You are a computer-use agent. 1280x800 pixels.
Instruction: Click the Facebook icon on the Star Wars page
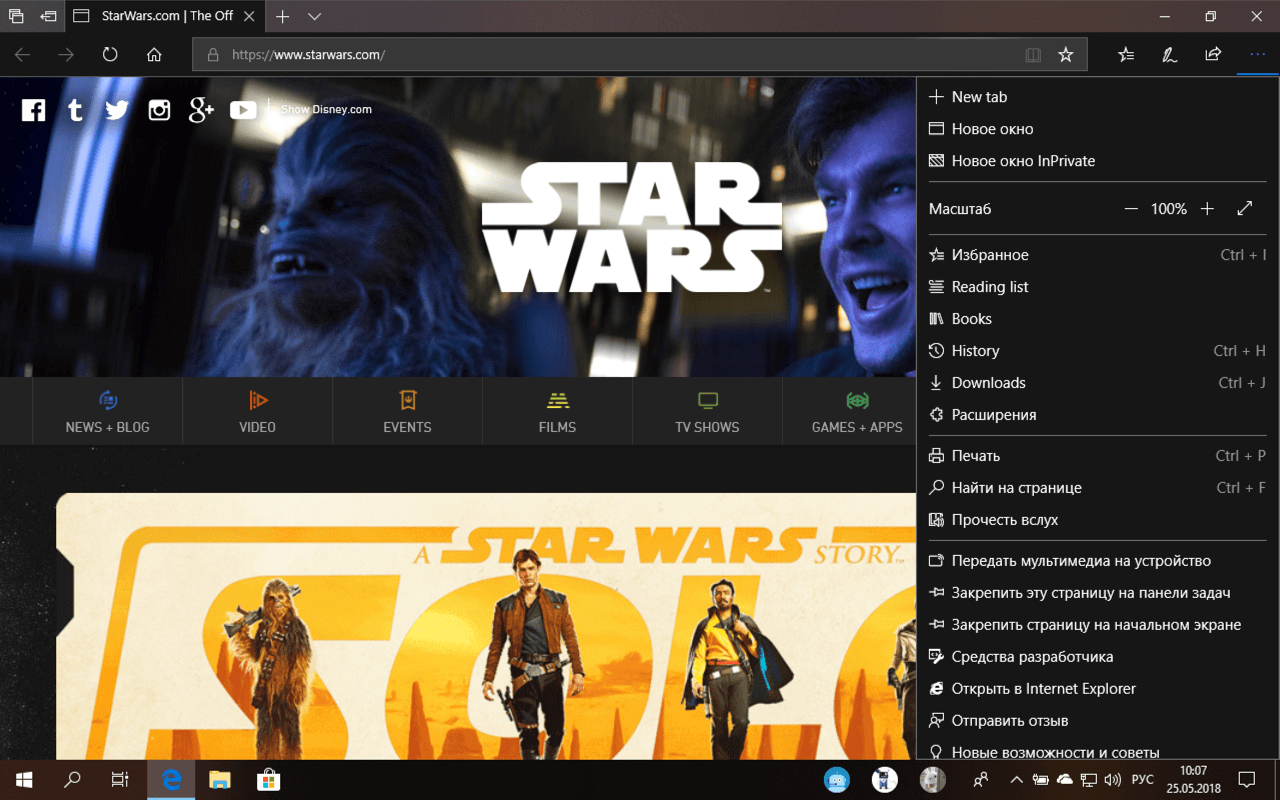33,110
